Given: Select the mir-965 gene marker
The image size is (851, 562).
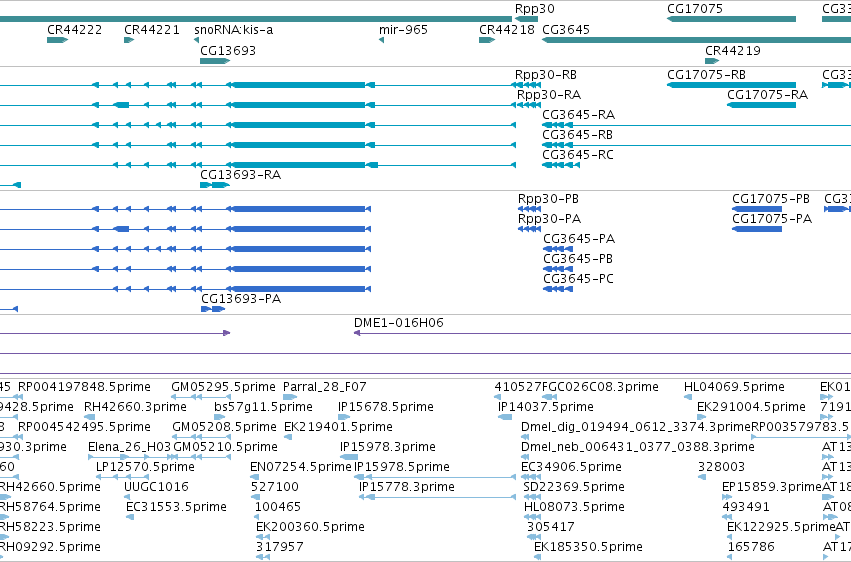Looking at the screenshot, I should 382,40.
